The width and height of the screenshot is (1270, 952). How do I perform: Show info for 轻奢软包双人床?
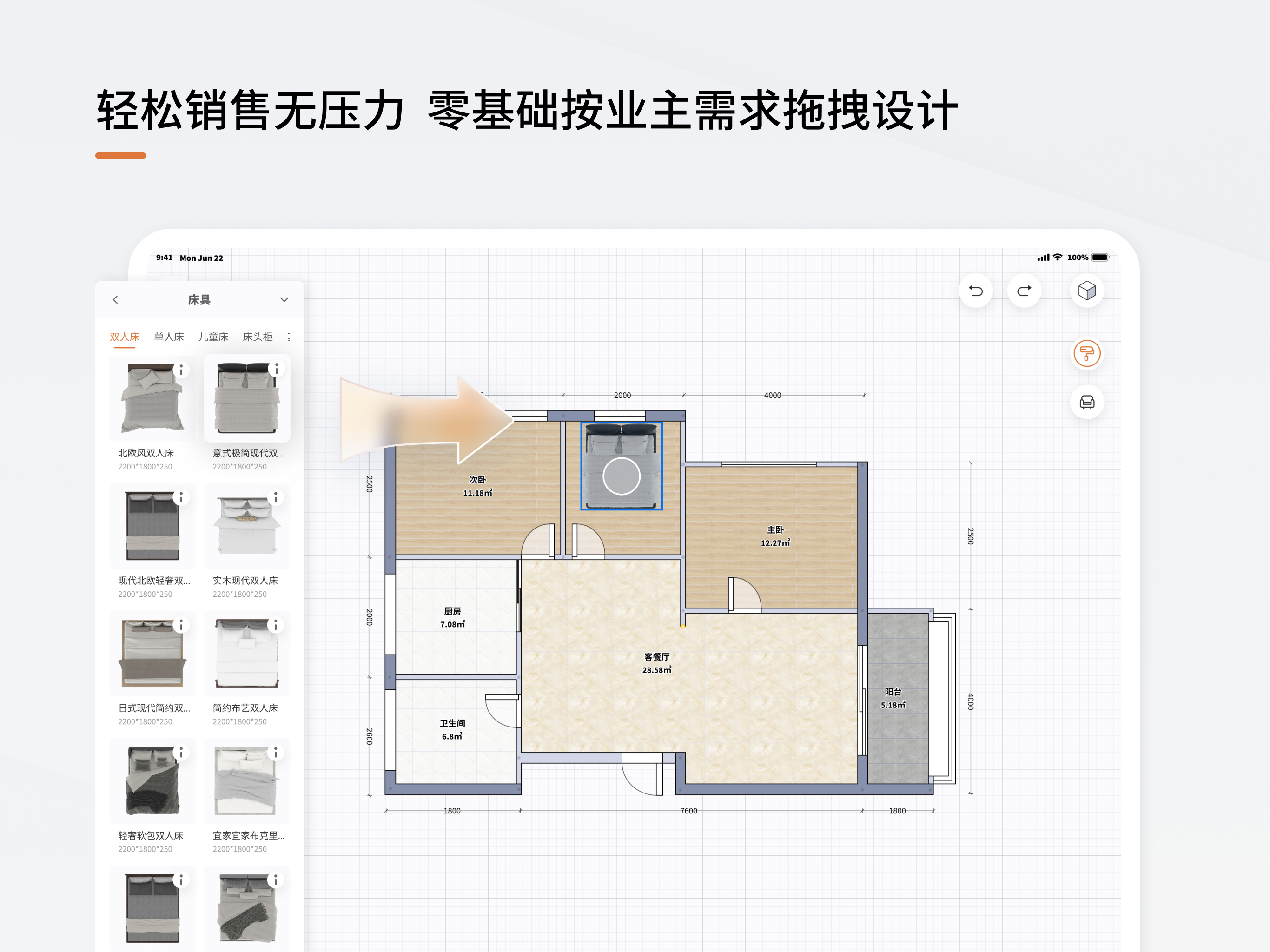pyautogui.click(x=181, y=752)
